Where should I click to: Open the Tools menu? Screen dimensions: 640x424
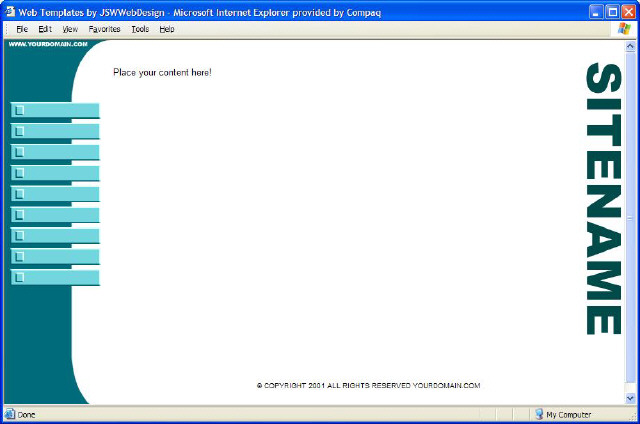coord(140,29)
